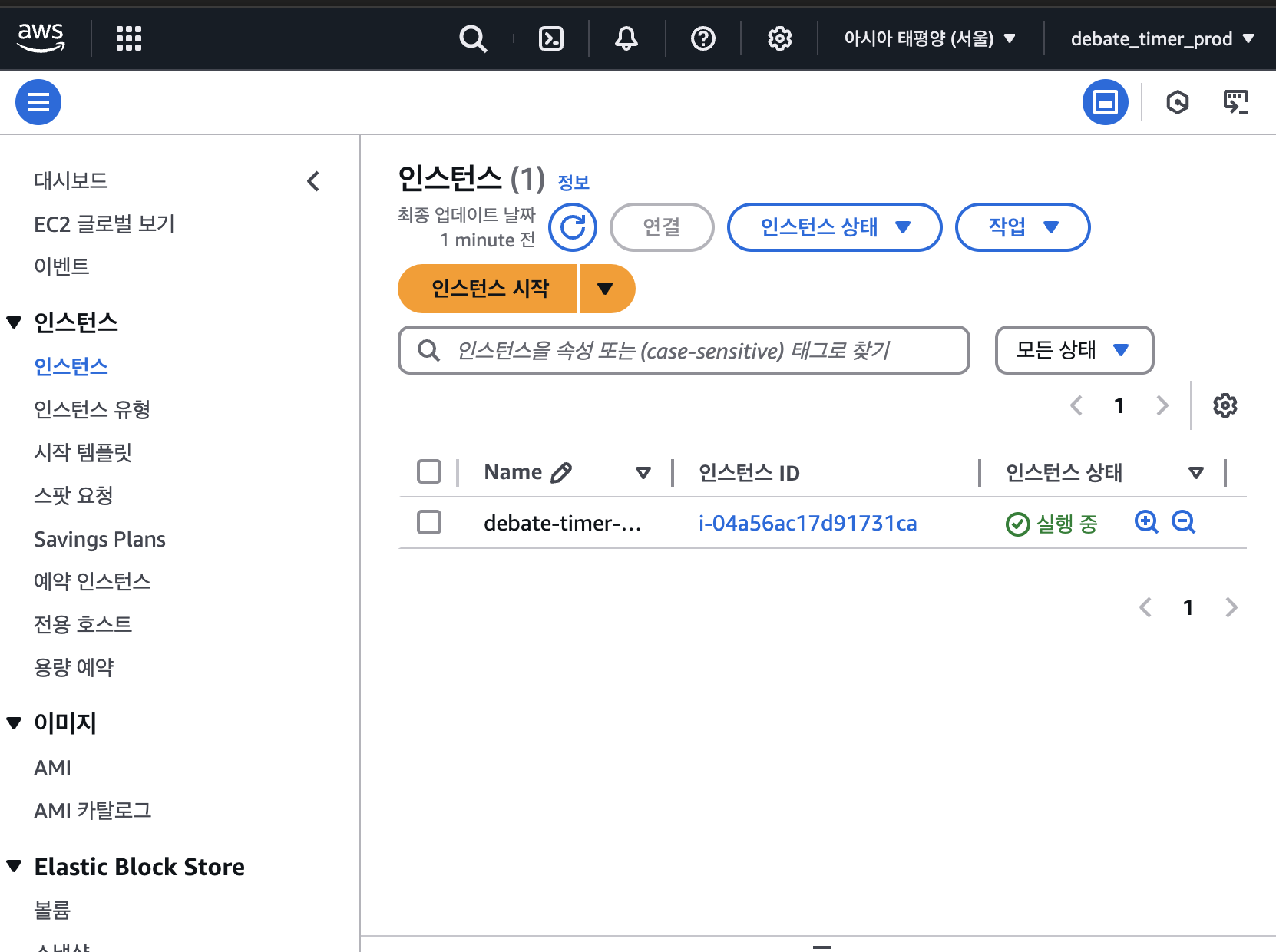Click the 인스턴스 ID column header
Screen dimensions: 1276x952
coord(749,473)
